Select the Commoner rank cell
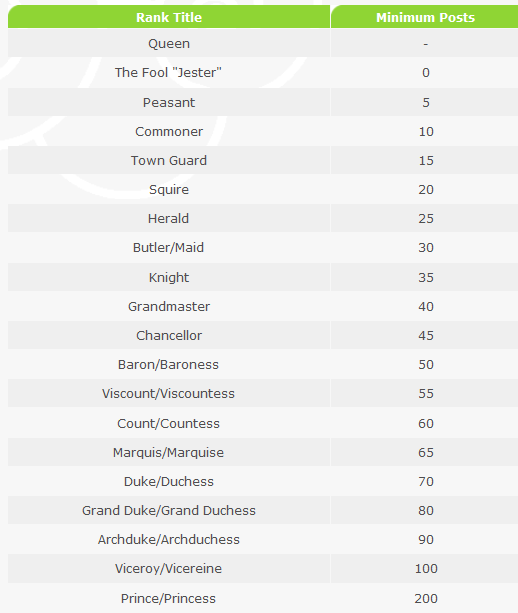The height and width of the screenshot is (613, 518). 169,131
